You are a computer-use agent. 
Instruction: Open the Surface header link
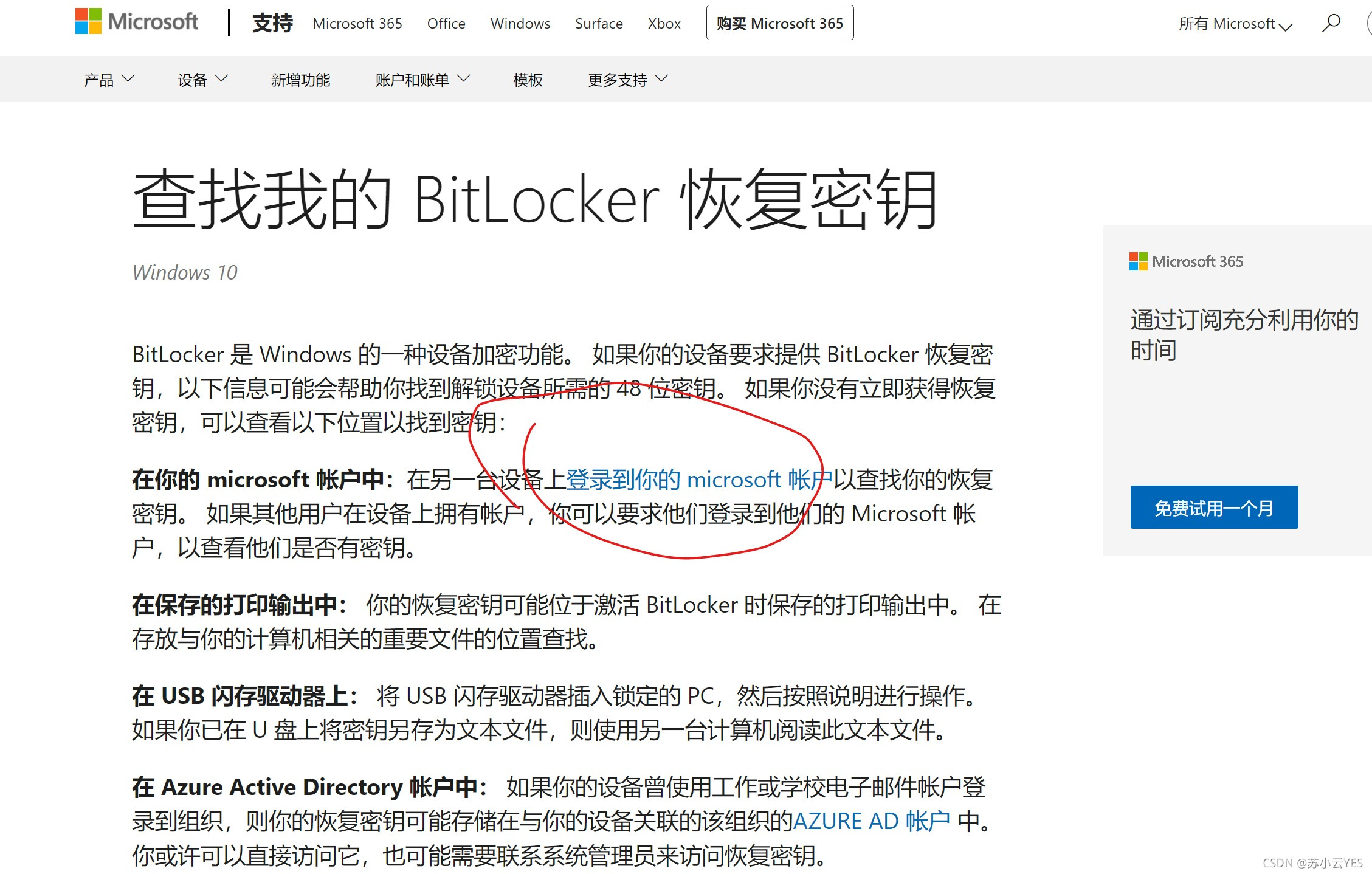[x=599, y=24]
